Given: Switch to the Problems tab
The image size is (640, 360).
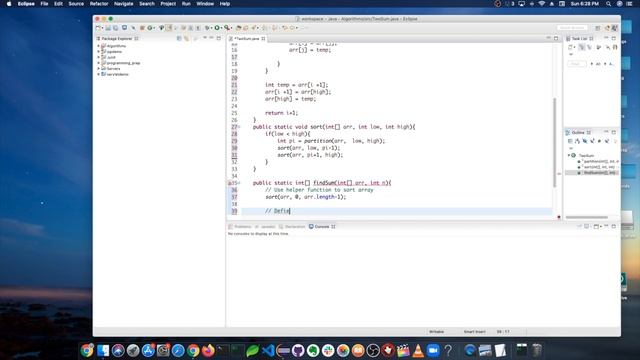Looking at the screenshot, I should click(x=240, y=227).
